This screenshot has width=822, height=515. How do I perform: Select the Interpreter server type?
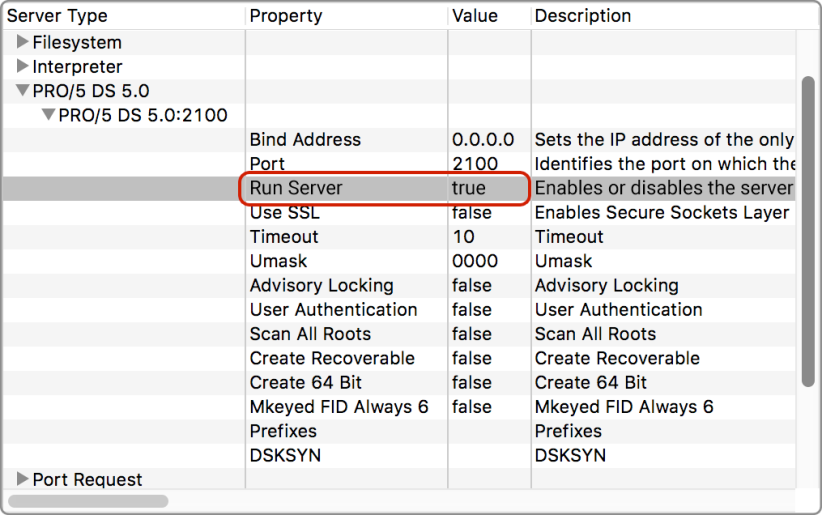[77, 67]
